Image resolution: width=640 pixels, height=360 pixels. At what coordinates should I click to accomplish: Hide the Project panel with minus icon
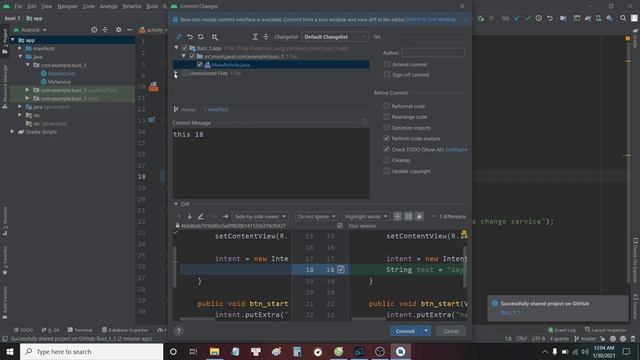pyautogui.click(x=129, y=30)
